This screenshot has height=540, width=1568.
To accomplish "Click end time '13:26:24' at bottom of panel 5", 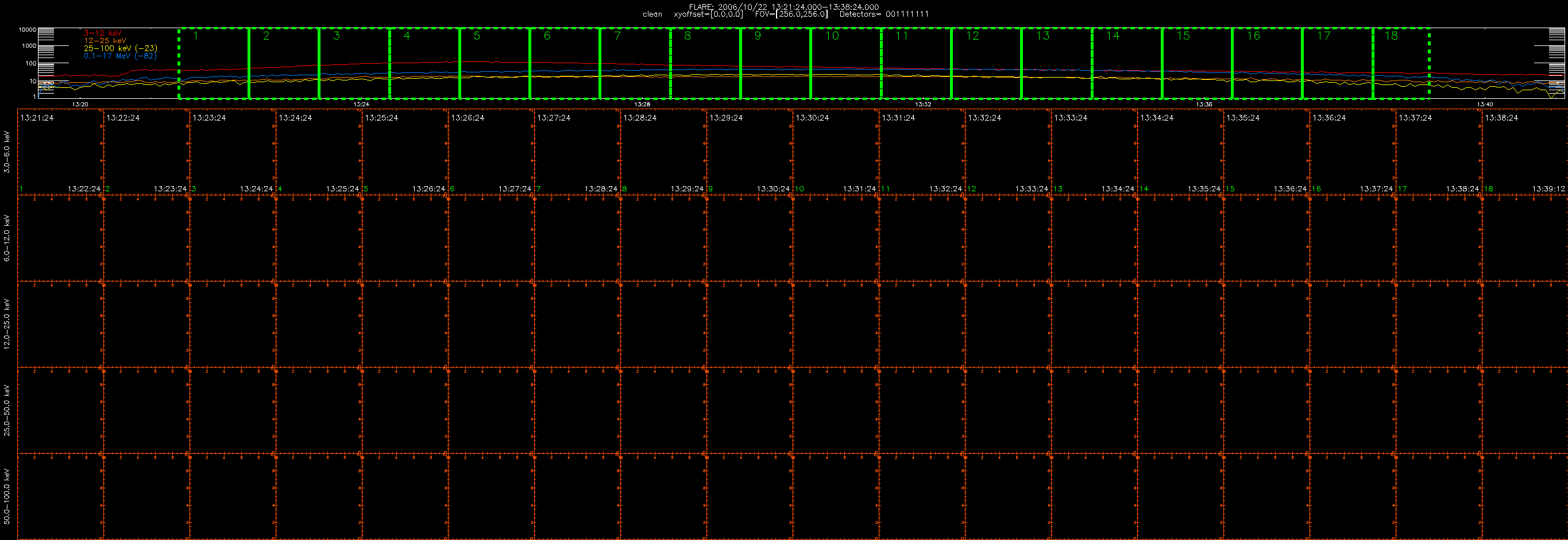I will click(428, 190).
